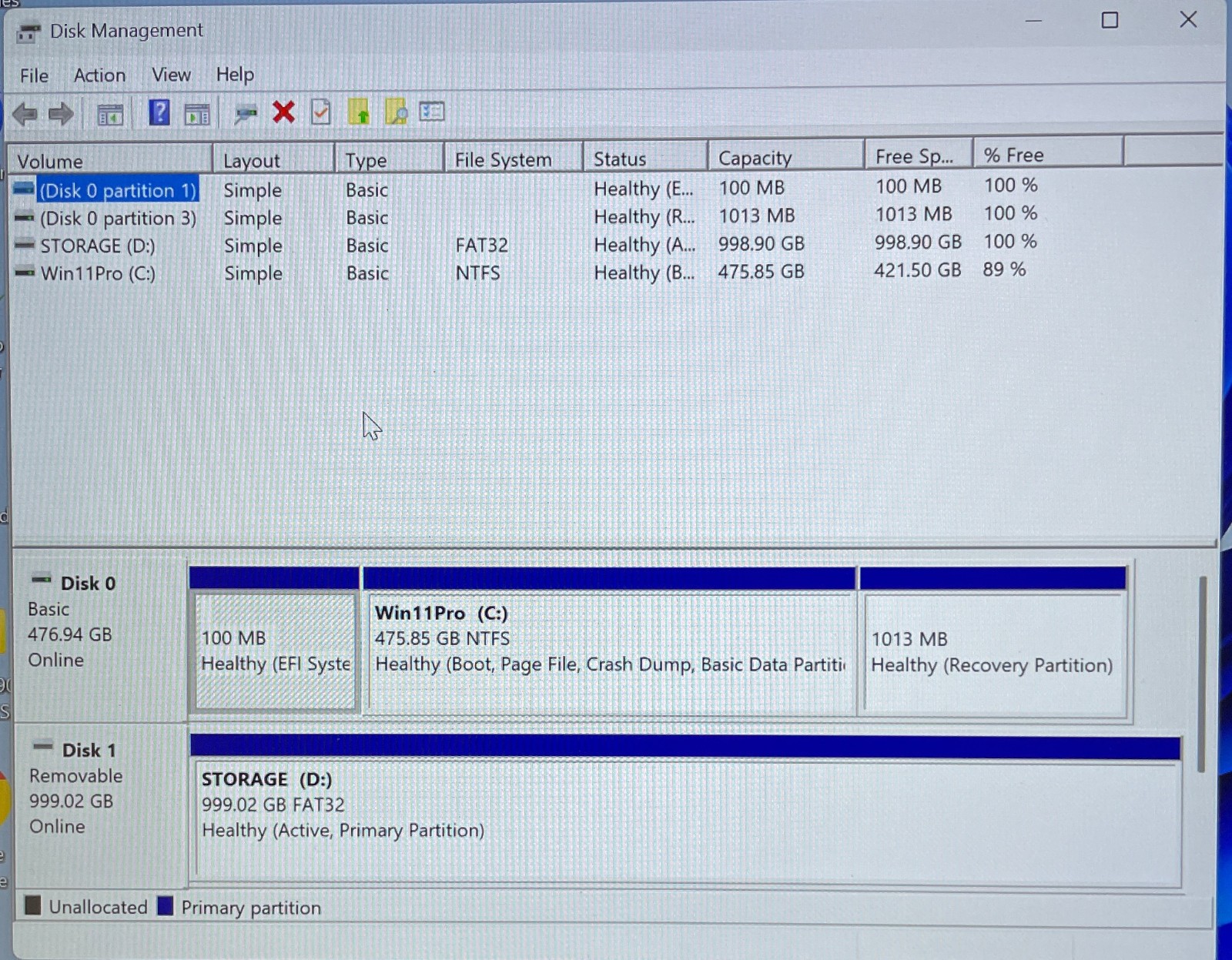
Task: Select (Disk 0 partition 1) volume row
Action: 118,190
